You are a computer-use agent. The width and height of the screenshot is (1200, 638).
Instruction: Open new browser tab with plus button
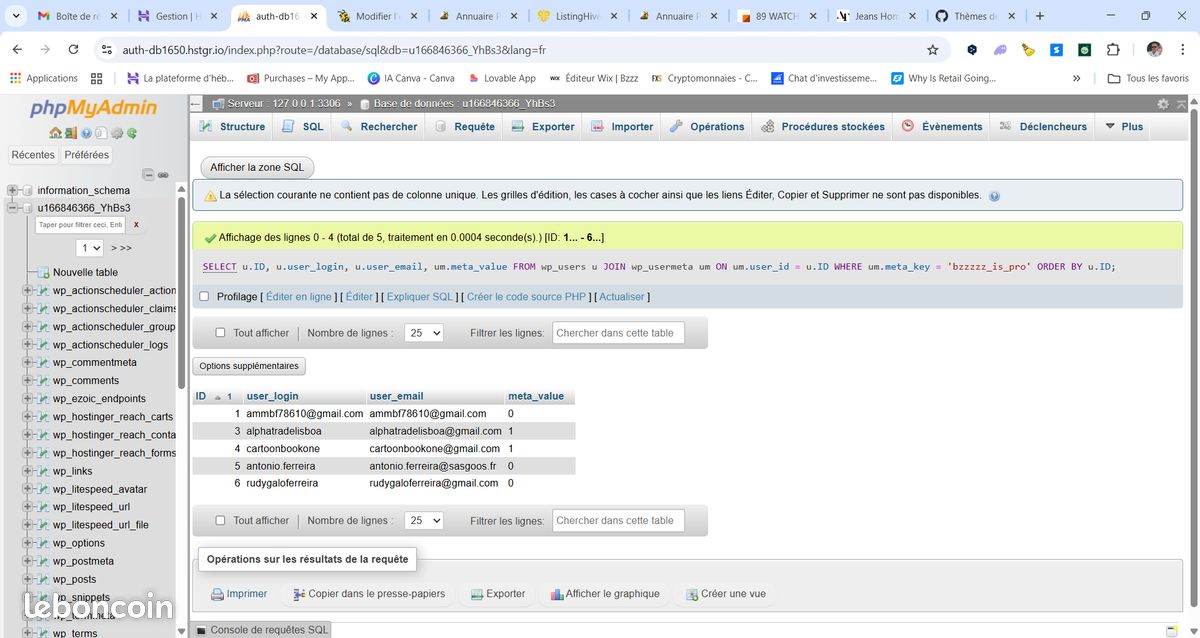1040,16
